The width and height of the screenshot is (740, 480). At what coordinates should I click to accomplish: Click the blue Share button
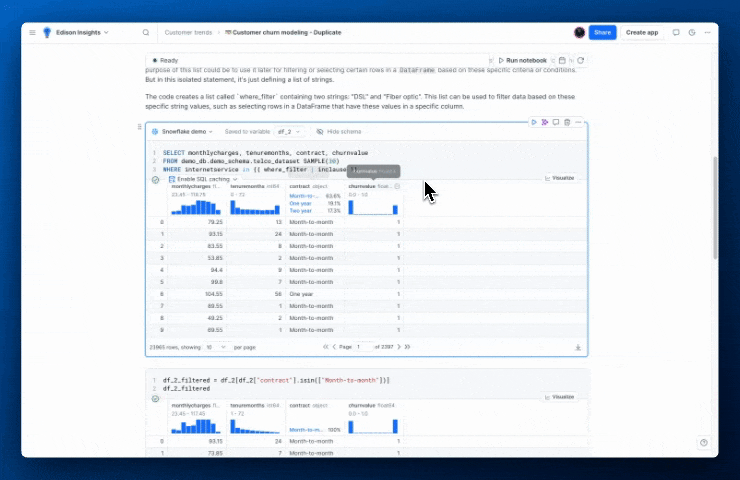602,33
